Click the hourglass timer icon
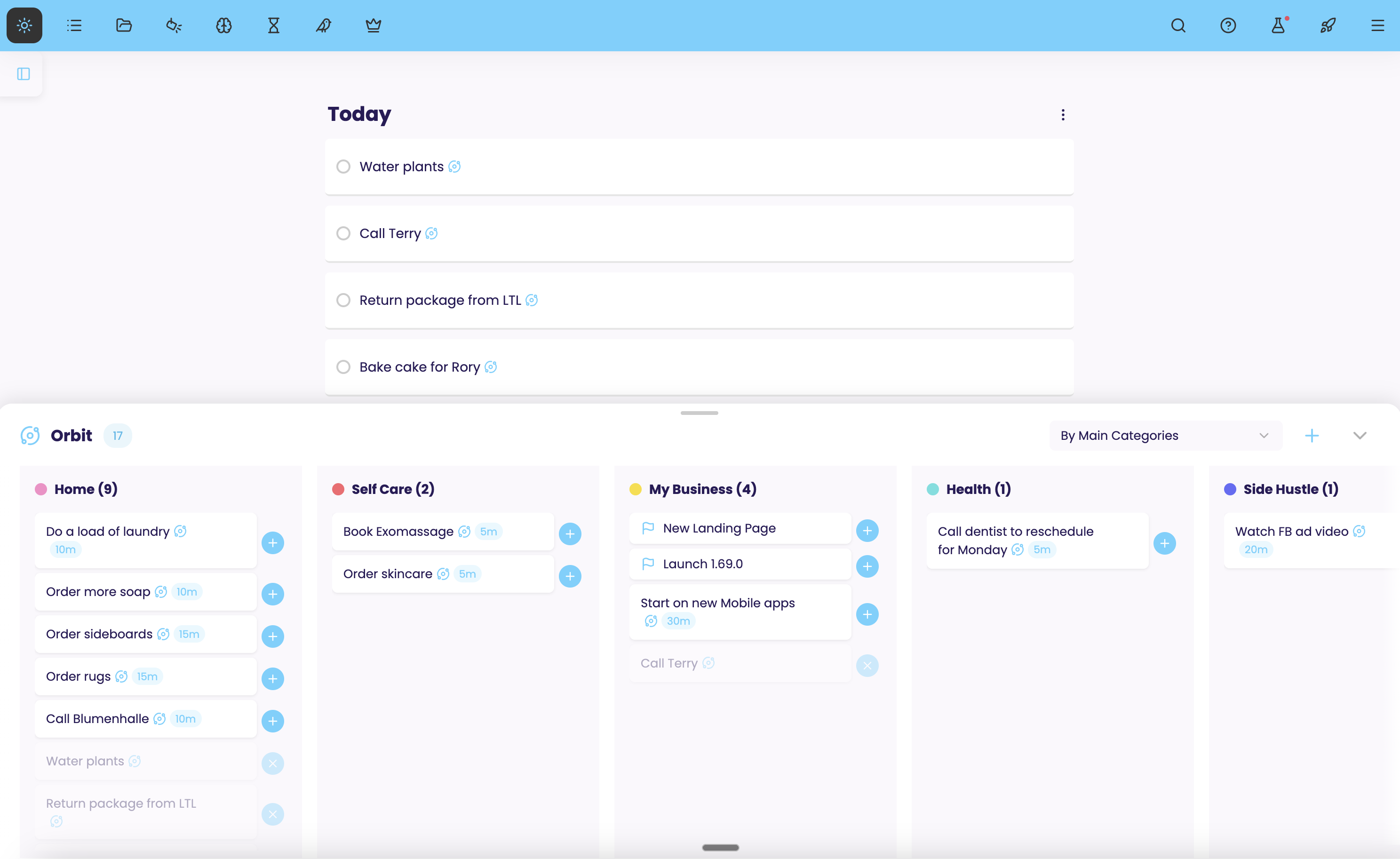The image size is (1400, 859). pos(273,25)
